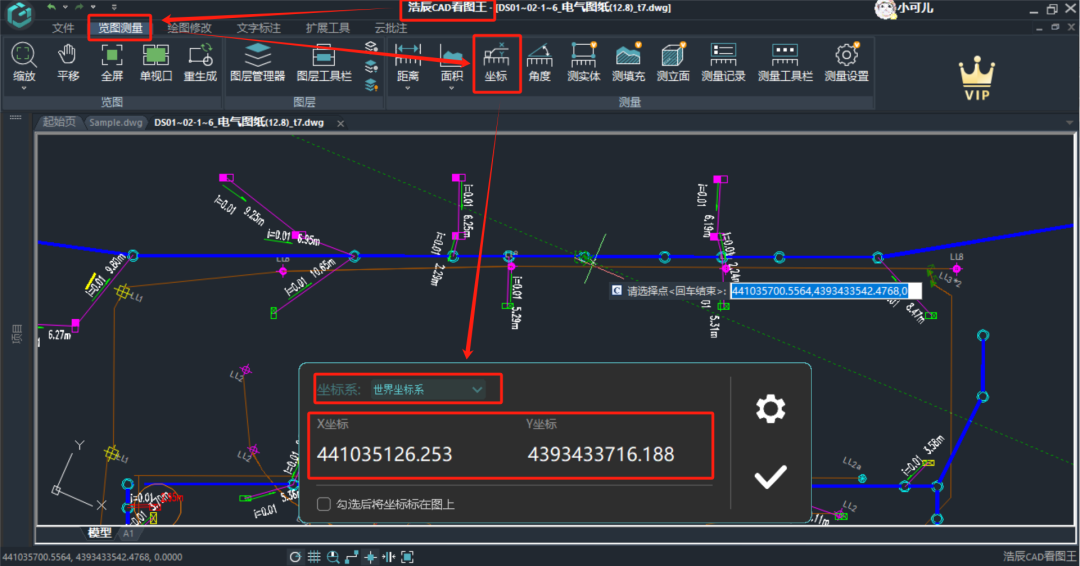Click the undo arrow in title bar
This screenshot has height=566, width=1080.
(52, 7)
